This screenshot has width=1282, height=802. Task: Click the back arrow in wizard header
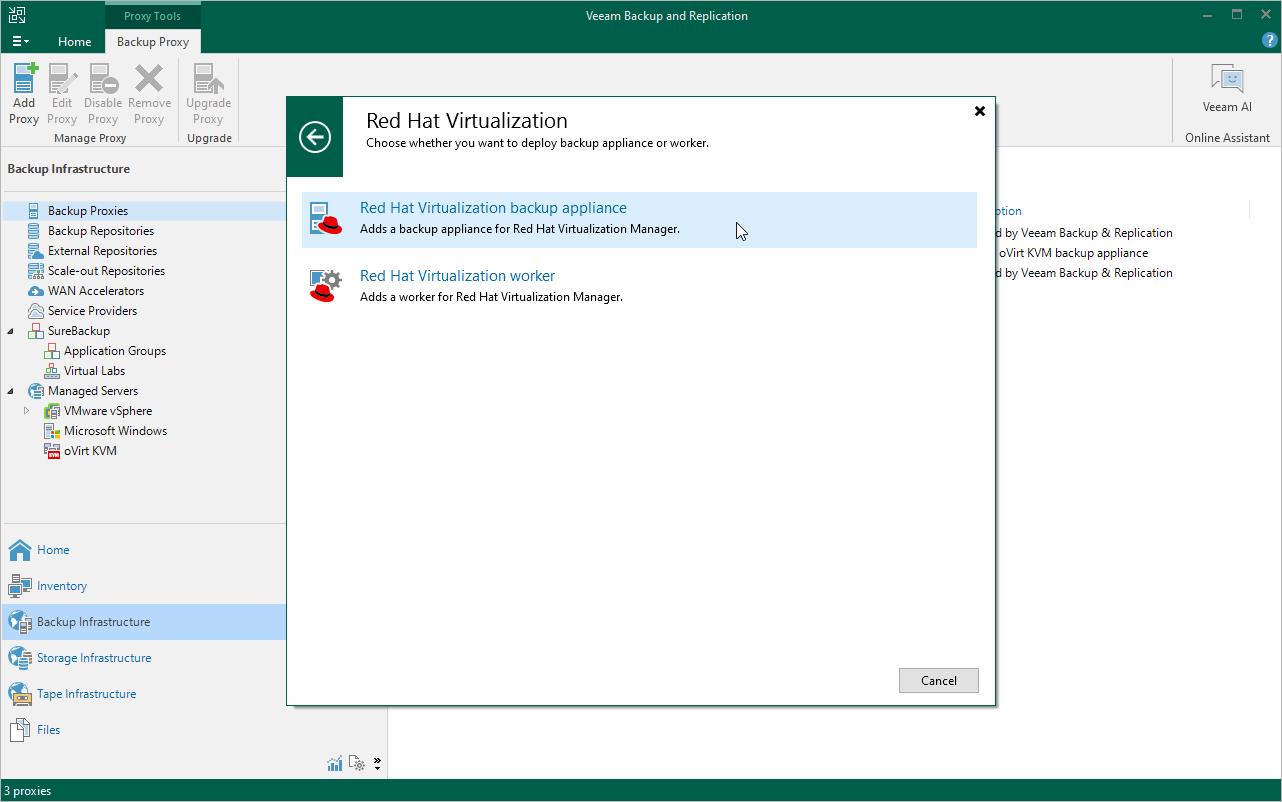click(315, 137)
